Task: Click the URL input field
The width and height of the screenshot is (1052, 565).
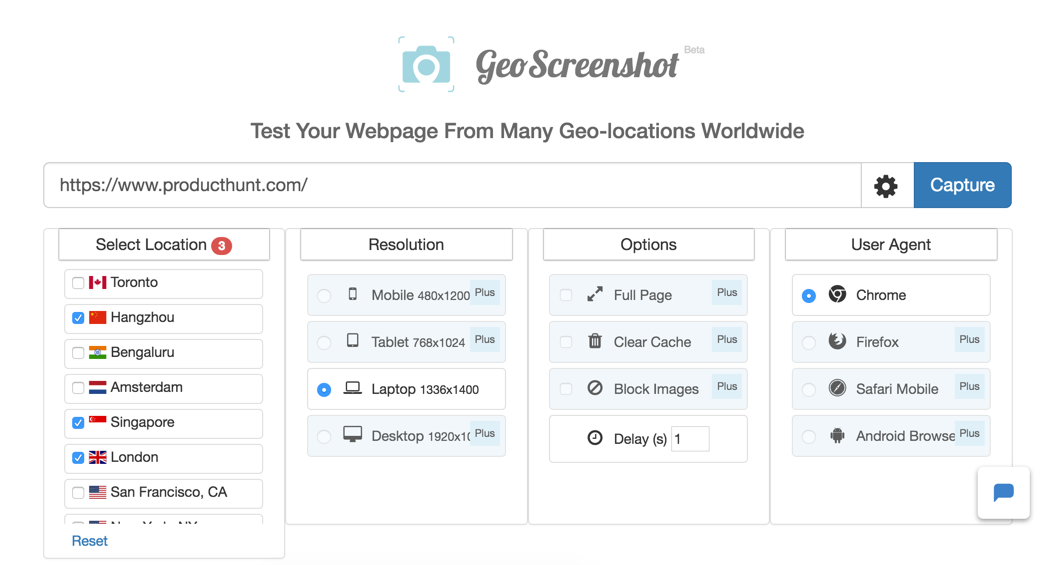Action: (x=452, y=185)
